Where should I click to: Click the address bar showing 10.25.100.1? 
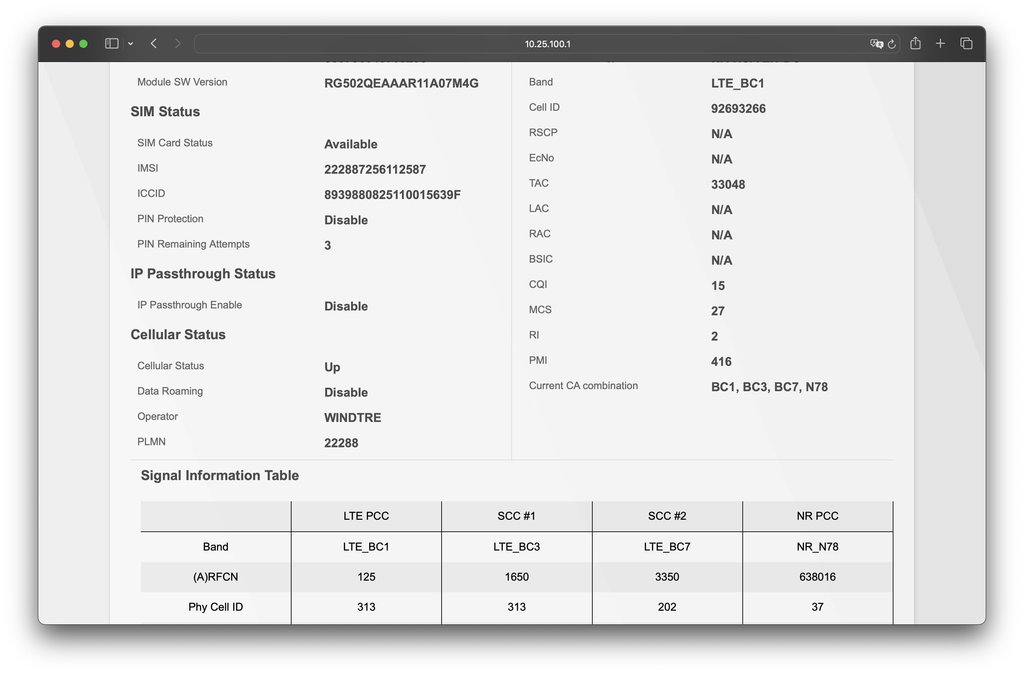coord(547,44)
